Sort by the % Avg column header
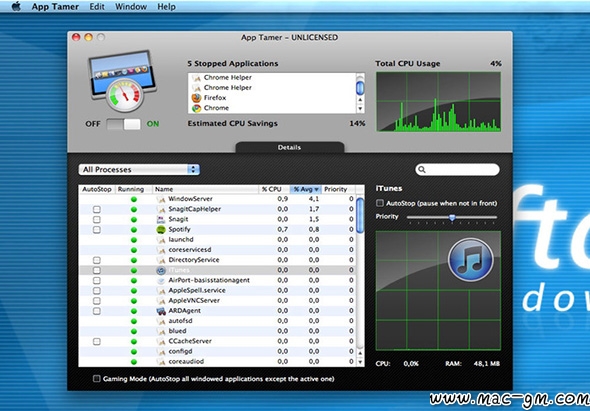The height and width of the screenshot is (411, 590). tap(306, 189)
